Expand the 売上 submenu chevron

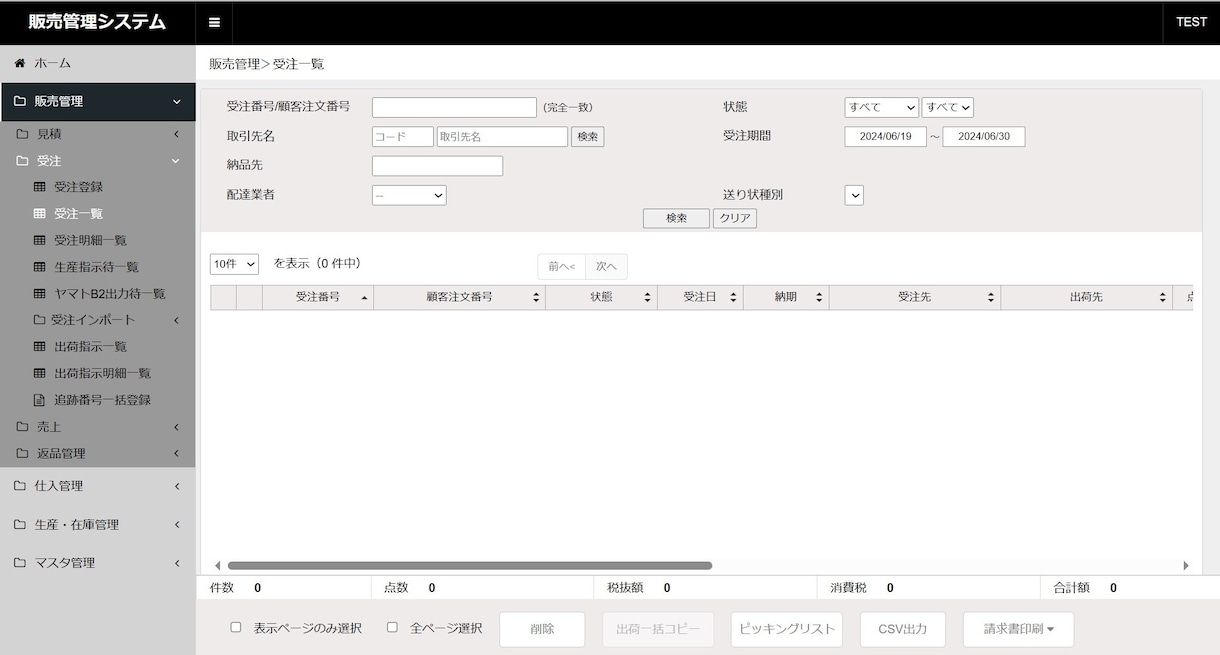pos(177,427)
